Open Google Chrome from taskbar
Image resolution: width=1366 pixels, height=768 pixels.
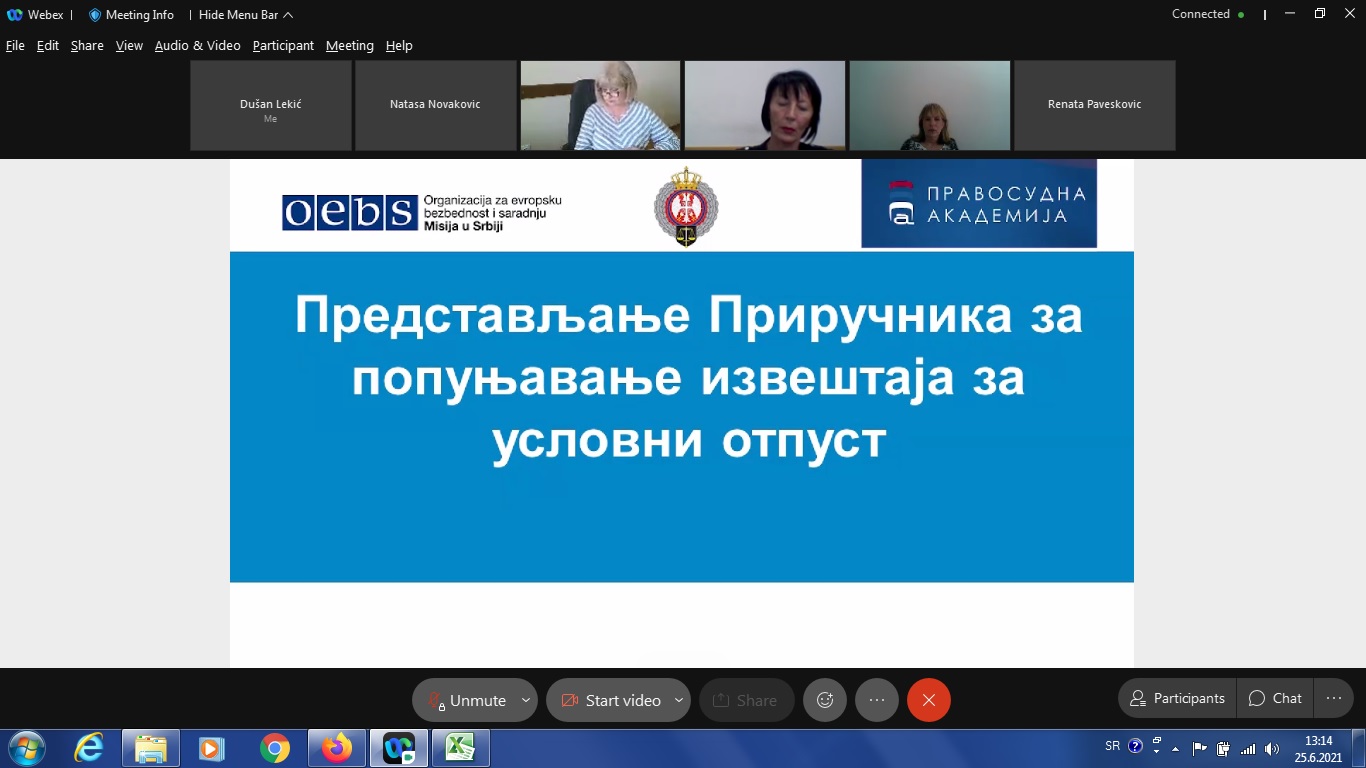(x=275, y=748)
